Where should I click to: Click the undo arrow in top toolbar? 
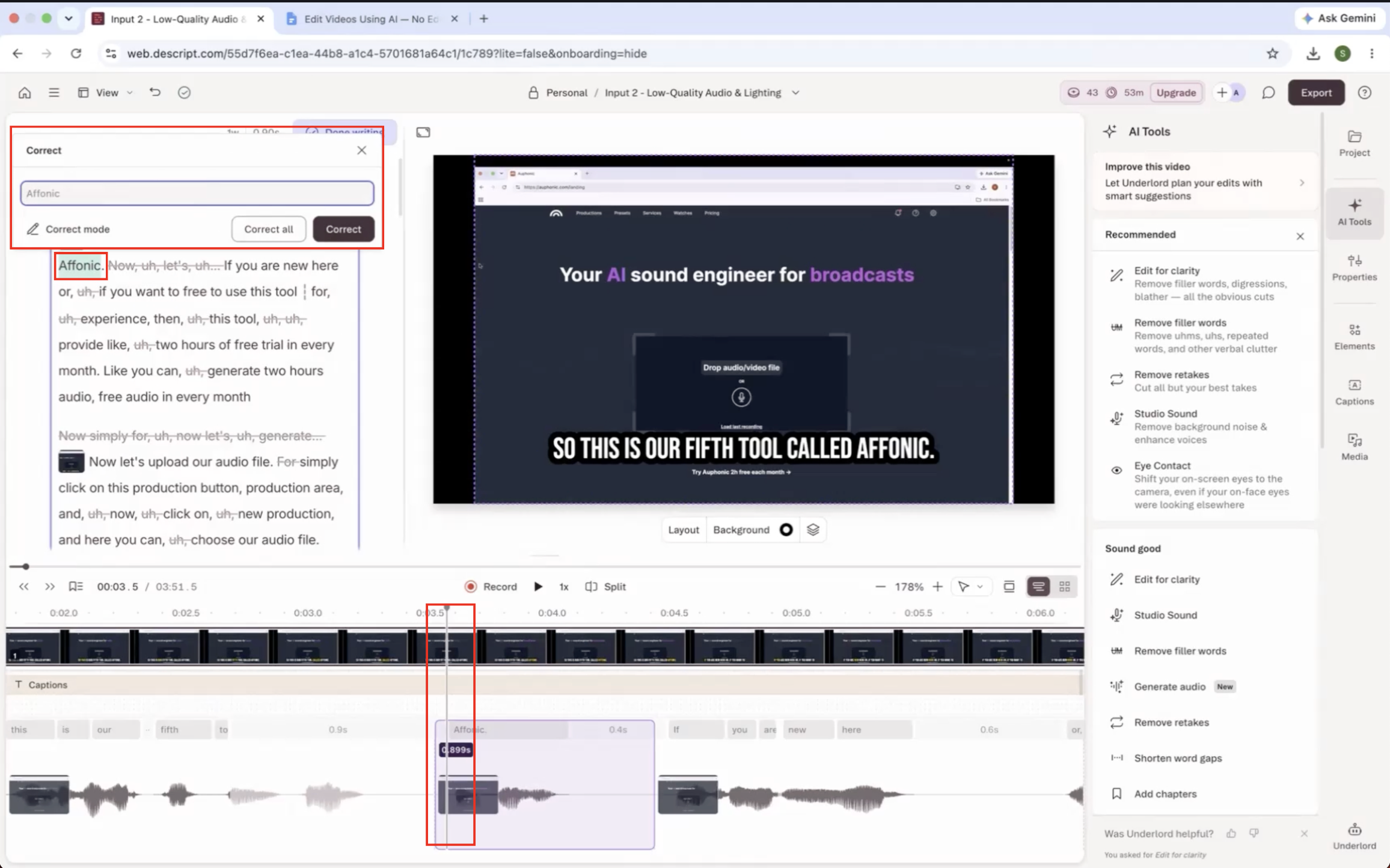coord(155,93)
